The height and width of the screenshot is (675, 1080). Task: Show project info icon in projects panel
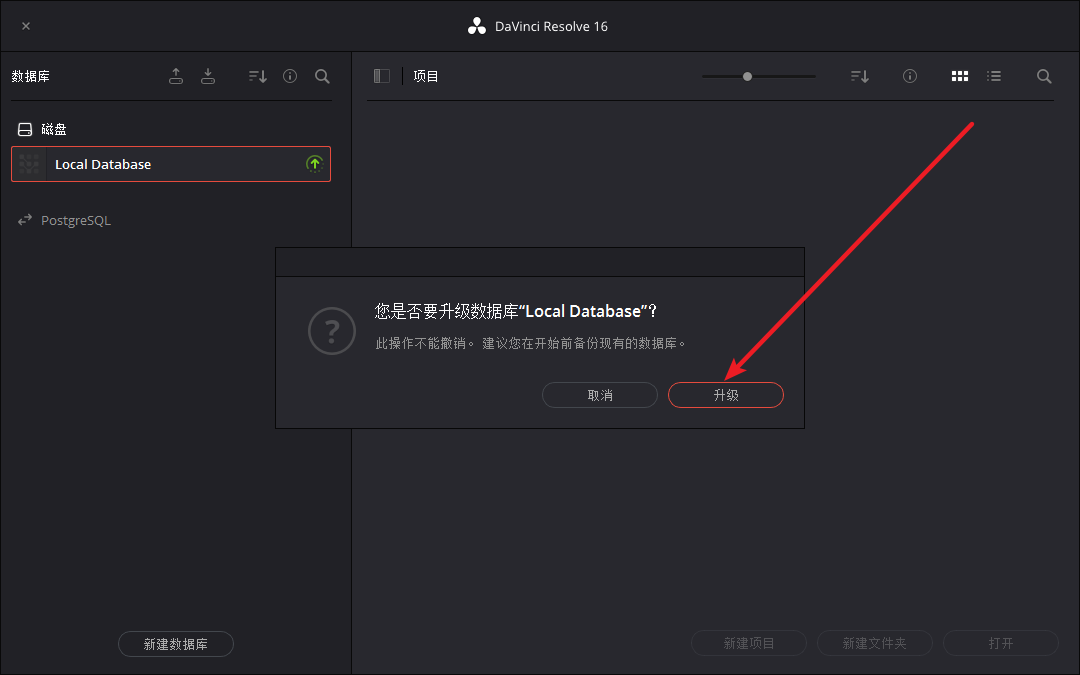[910, 76]
